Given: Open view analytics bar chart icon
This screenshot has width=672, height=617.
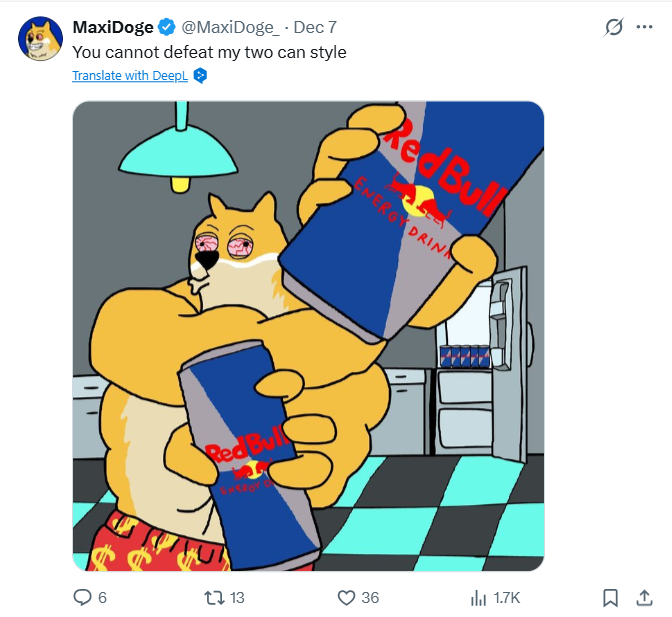Looking at the screenshot, I should [478, 597].
